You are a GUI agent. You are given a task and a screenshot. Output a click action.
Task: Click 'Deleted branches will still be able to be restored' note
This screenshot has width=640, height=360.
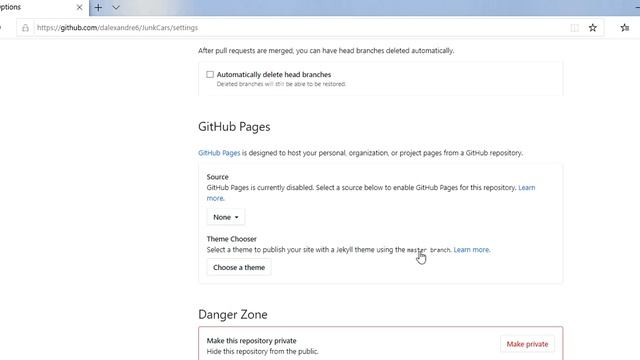(x=281, y=84)
